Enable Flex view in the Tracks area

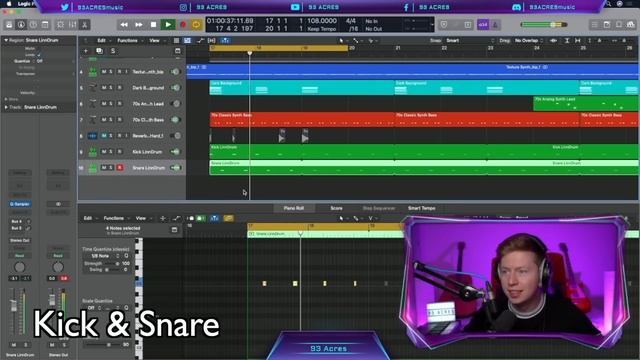(211, 40)
